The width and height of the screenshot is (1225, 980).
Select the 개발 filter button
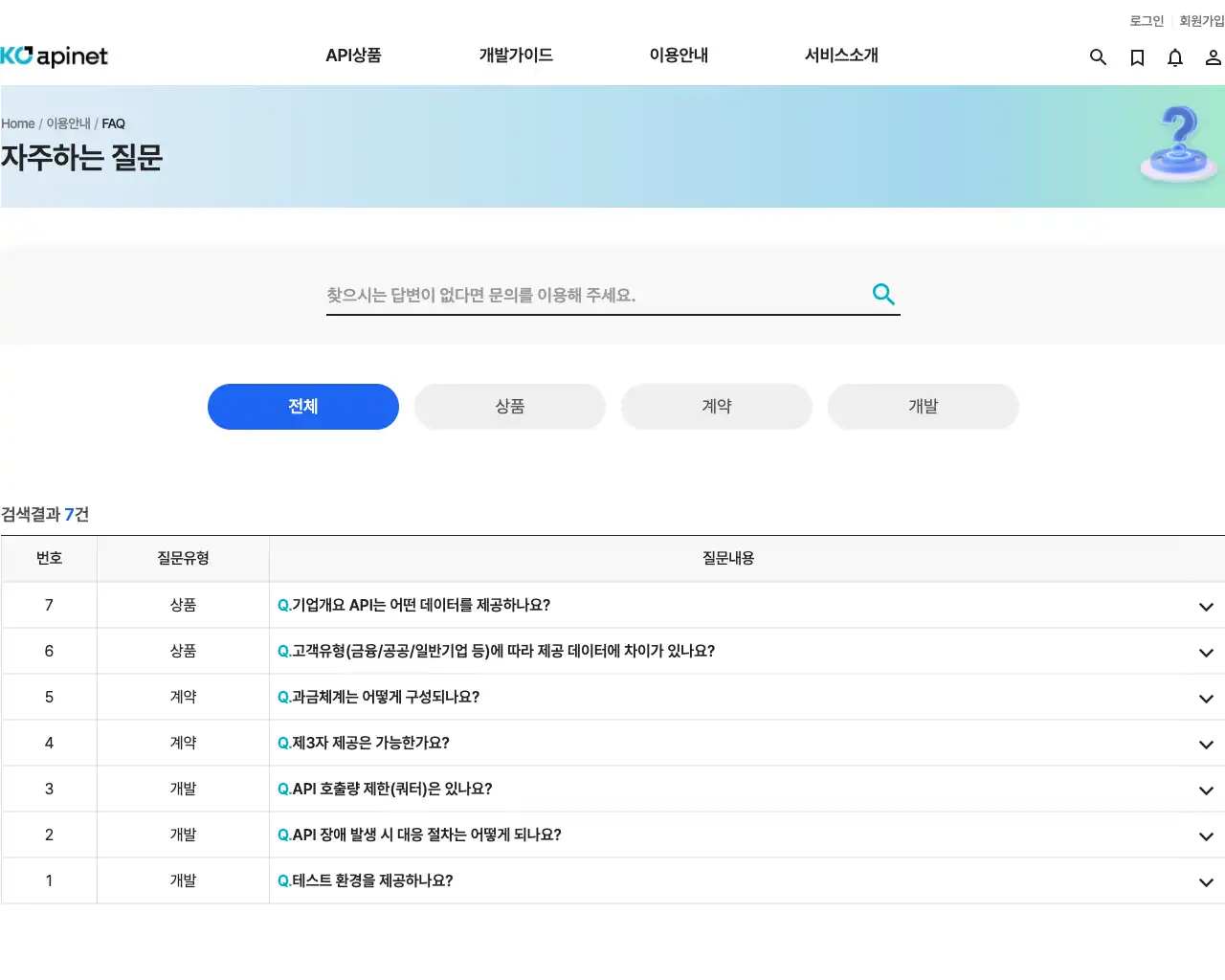click(x=923, y=406)
